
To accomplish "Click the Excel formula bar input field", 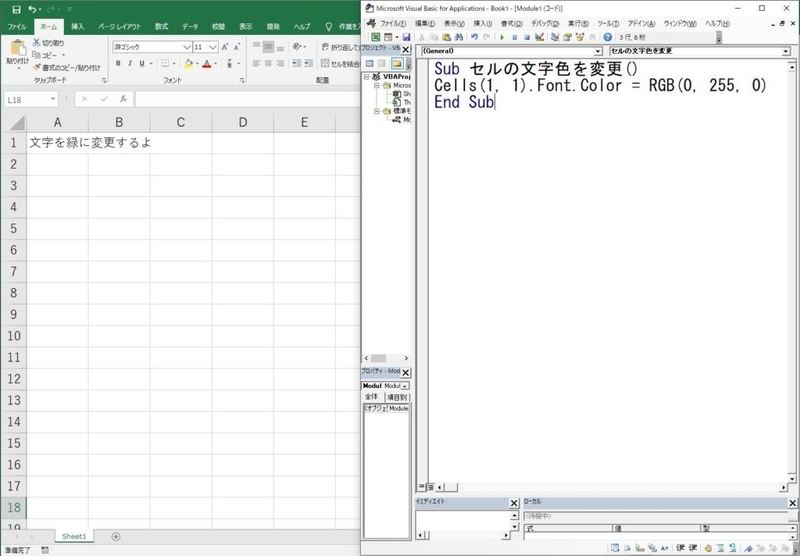I will coord(247,99).
